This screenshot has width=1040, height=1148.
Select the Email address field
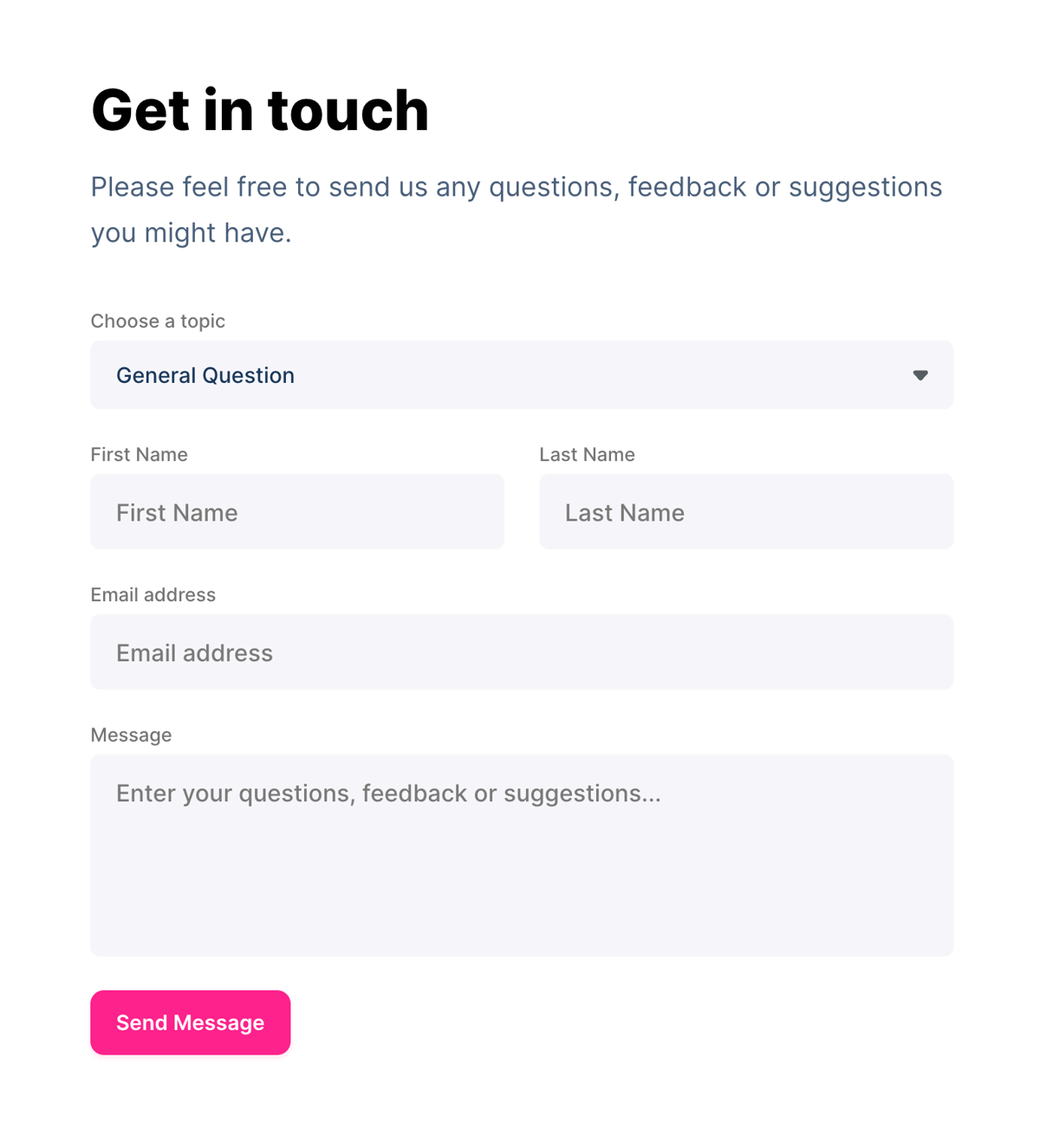click(x=522, y=652)
